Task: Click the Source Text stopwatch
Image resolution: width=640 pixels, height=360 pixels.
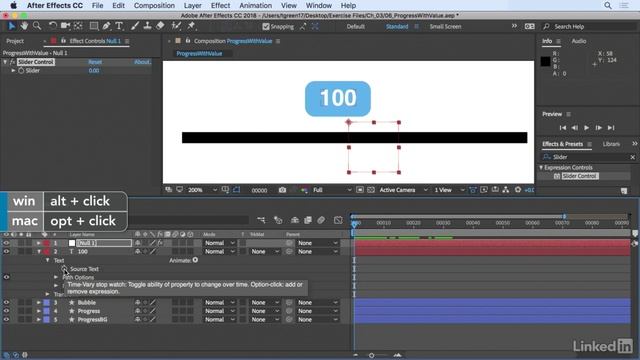Action: (64, 269)
